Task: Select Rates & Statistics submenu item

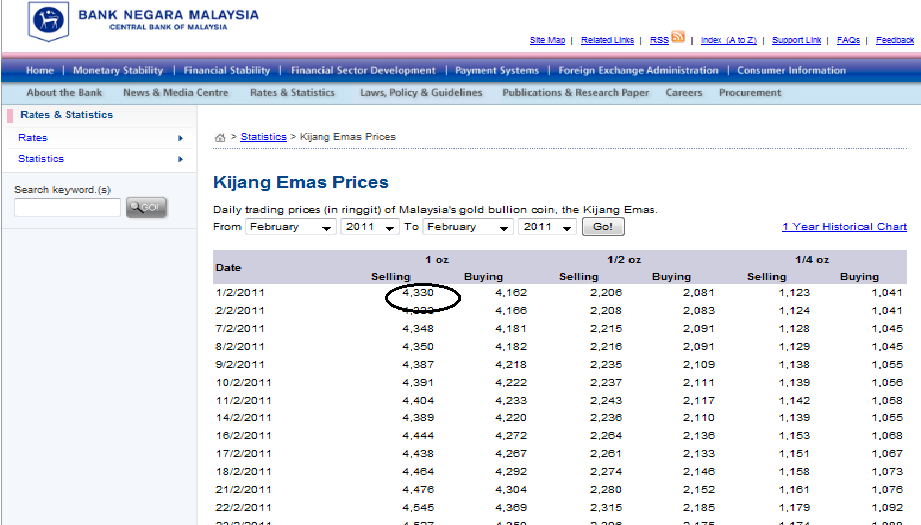Action: click(293, 93)
